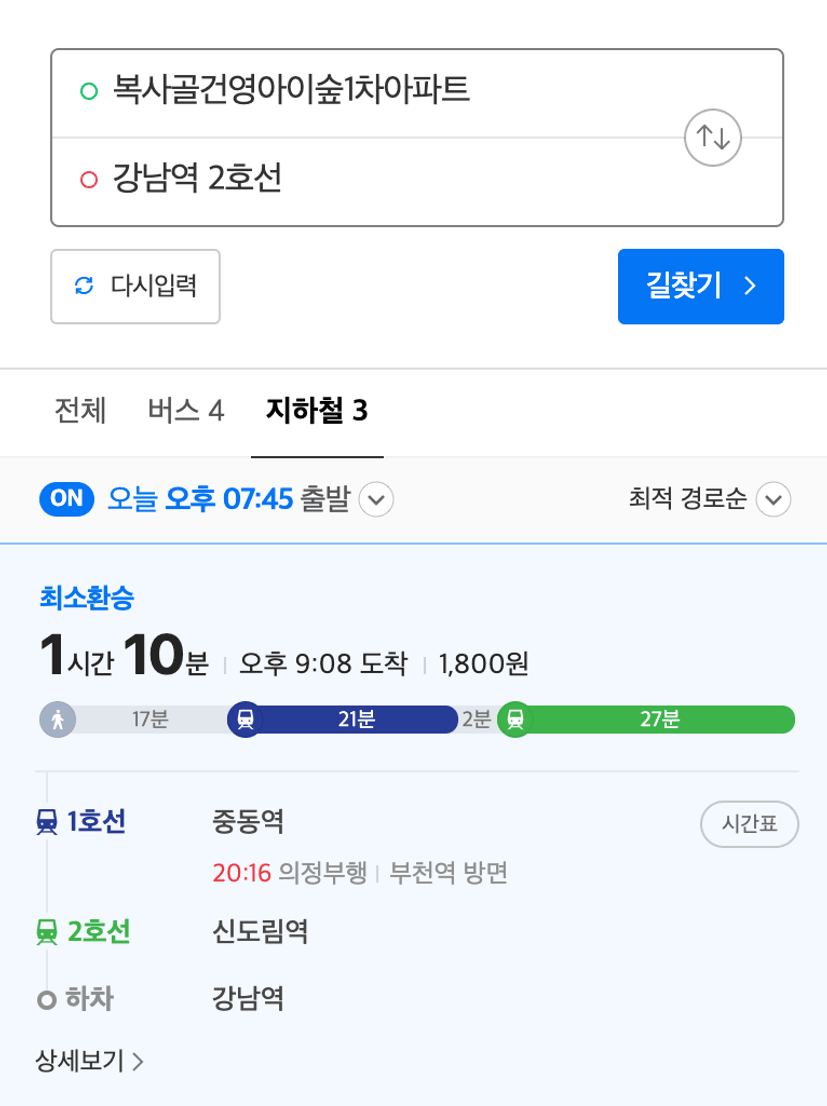
Task: Click the 1호선 train icon in step list
Action: tap(47, 822)
